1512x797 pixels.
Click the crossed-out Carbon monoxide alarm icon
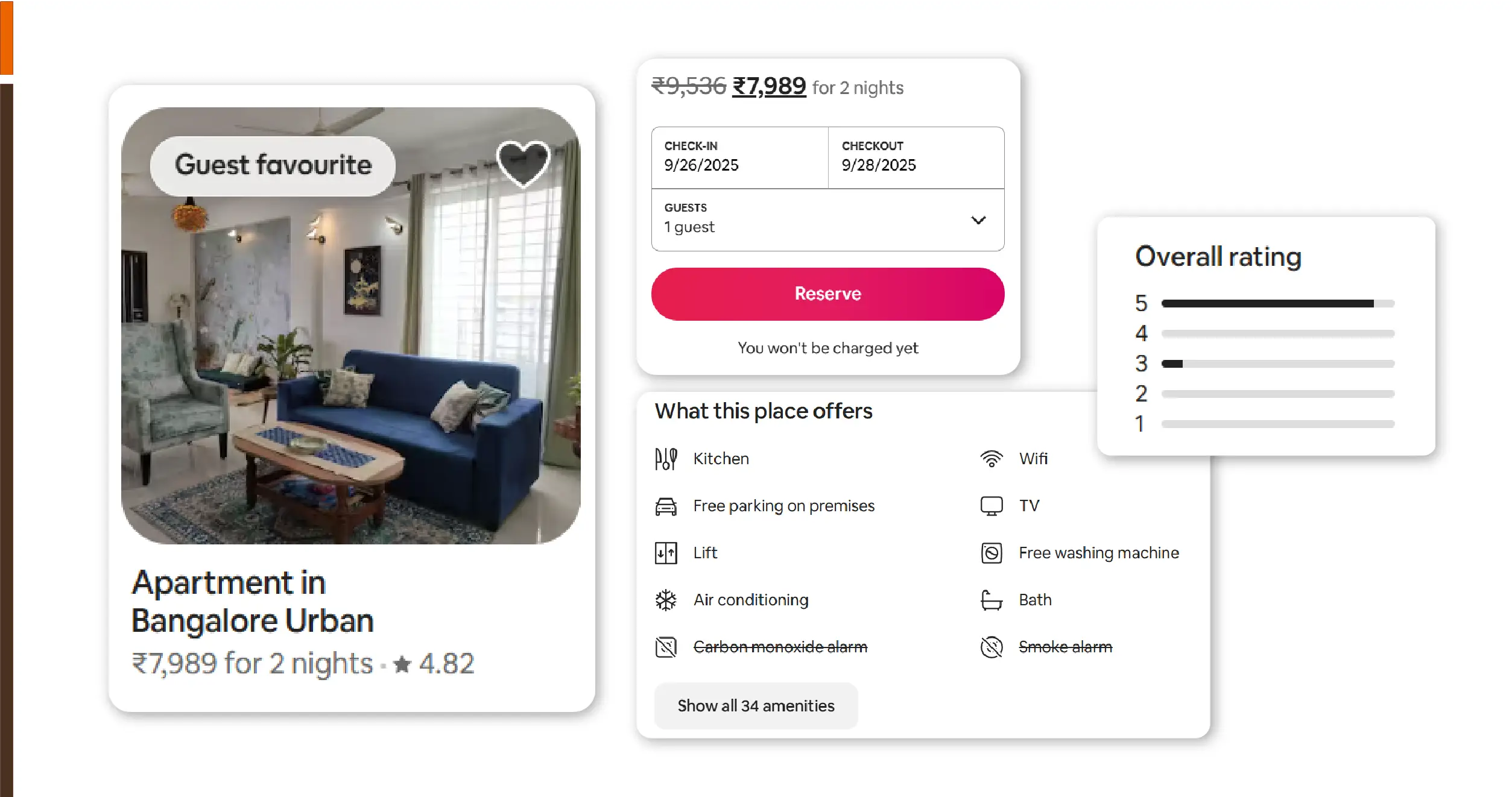pyautogui.click(x=666, y=647)
